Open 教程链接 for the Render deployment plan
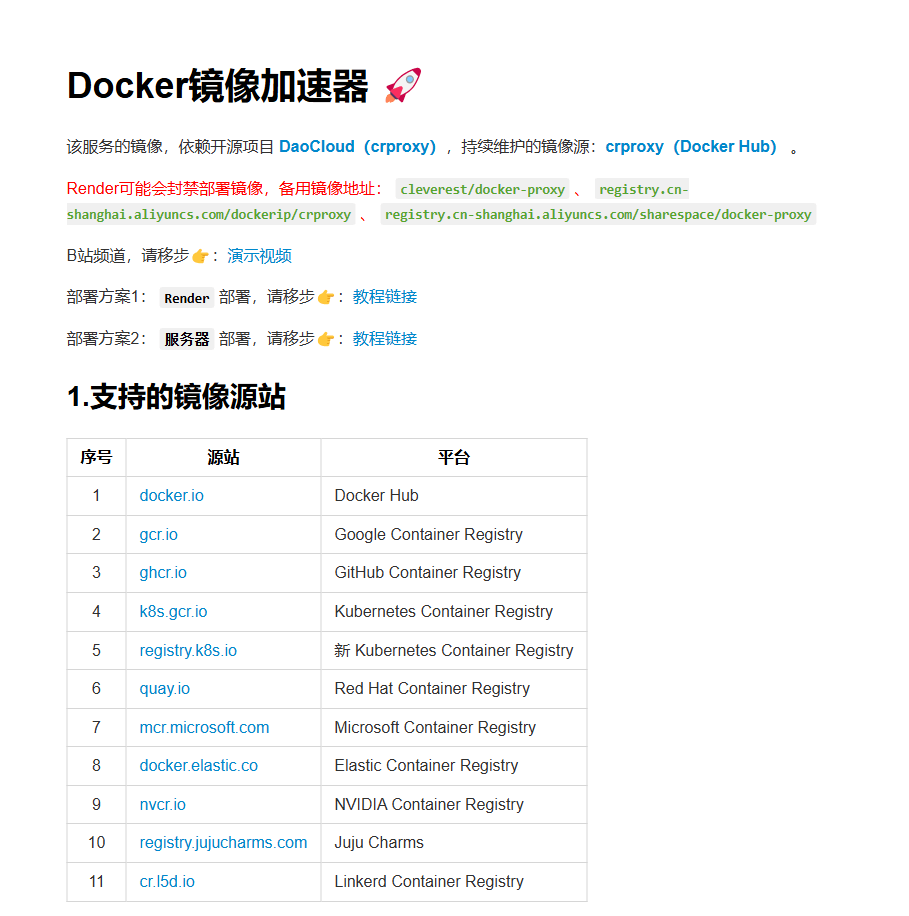The width and height of the screenshot is (909, 916). (384, 296)
